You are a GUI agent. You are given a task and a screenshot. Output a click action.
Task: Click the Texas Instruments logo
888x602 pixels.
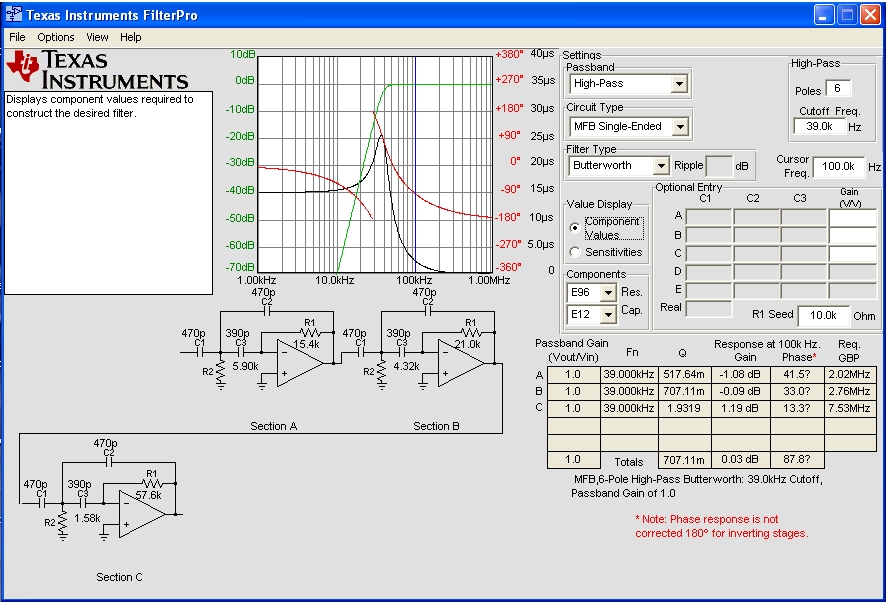97,70
